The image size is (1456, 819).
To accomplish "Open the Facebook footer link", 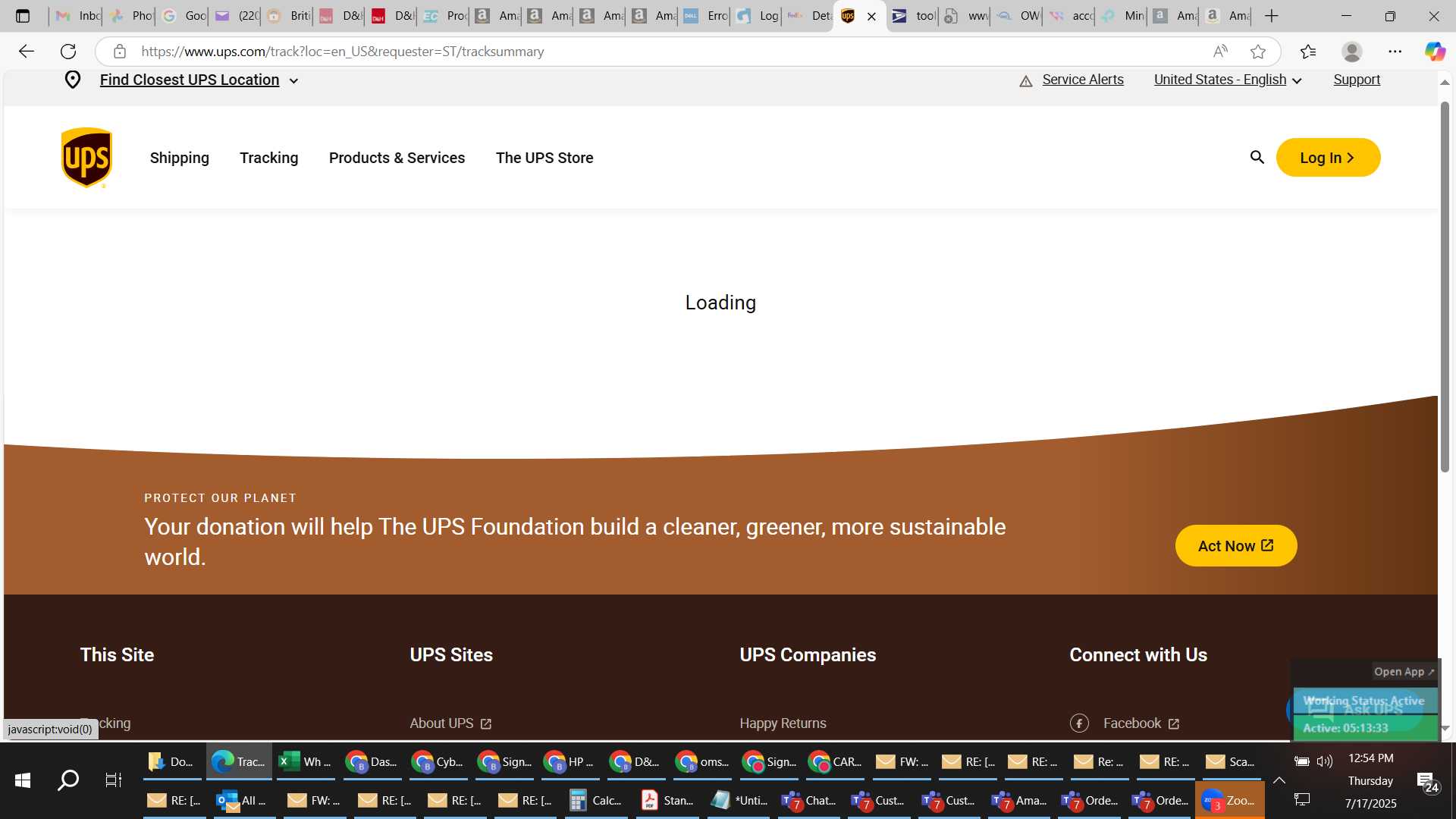I will pos(1141,723).
